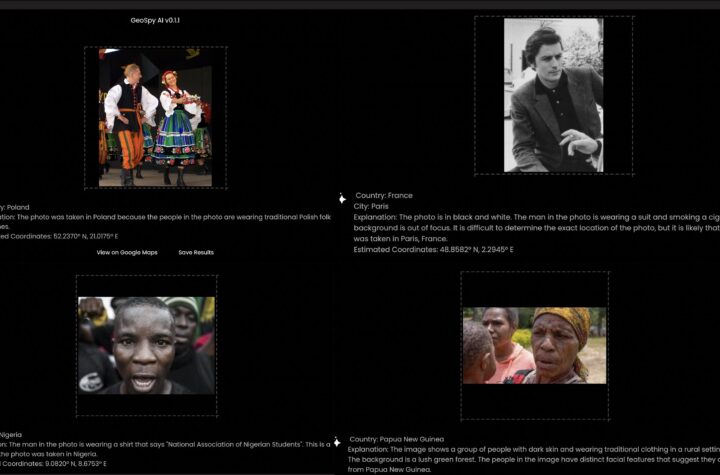Click the Papua New Guinea explanation paragraph
Viewport: 720px width, 475px height.
533,459
